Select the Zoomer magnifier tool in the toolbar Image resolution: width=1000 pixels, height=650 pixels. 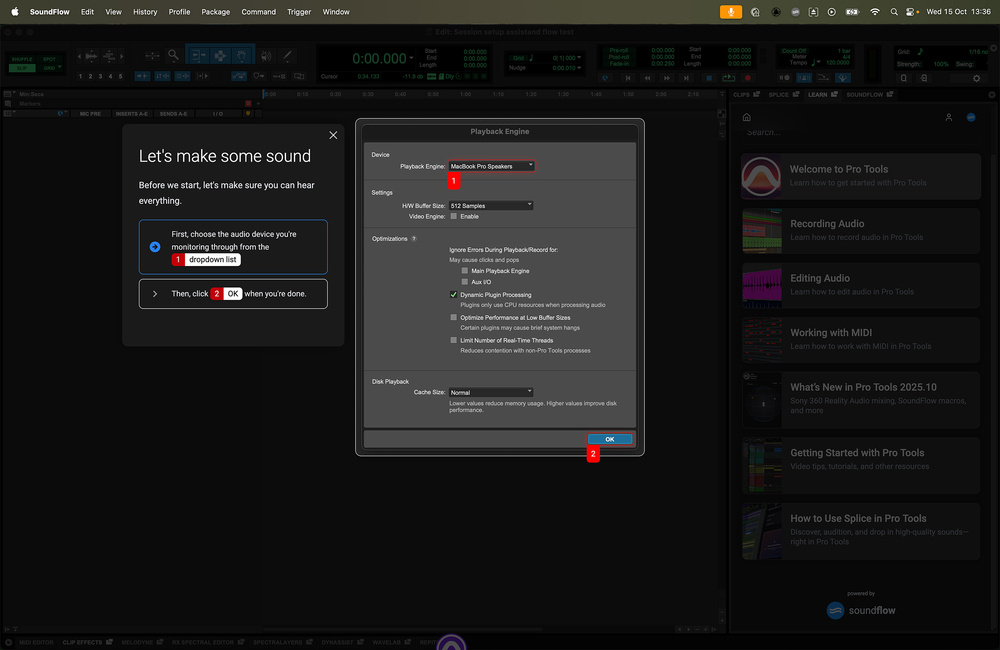click(173, 56)
